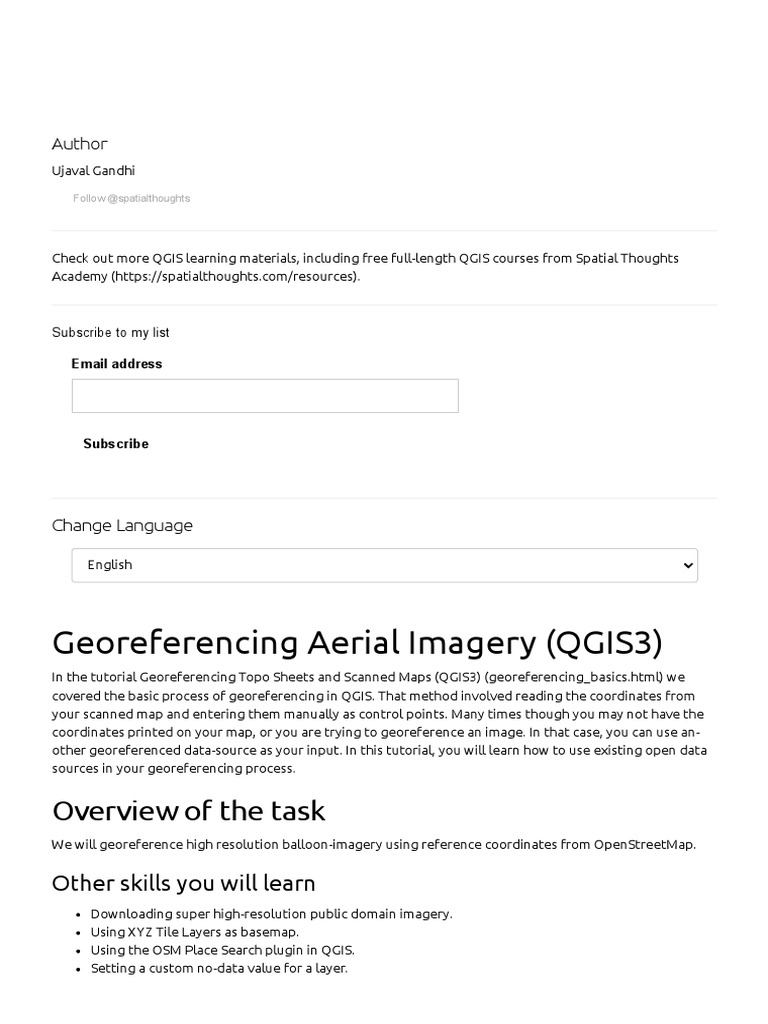The image size is (768, 1024).
Task: Click the Author heading
Action: point(80,144)
